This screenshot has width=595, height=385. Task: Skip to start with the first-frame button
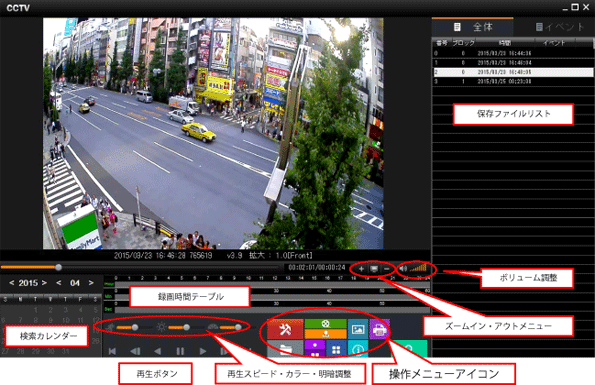coord(112,351)
